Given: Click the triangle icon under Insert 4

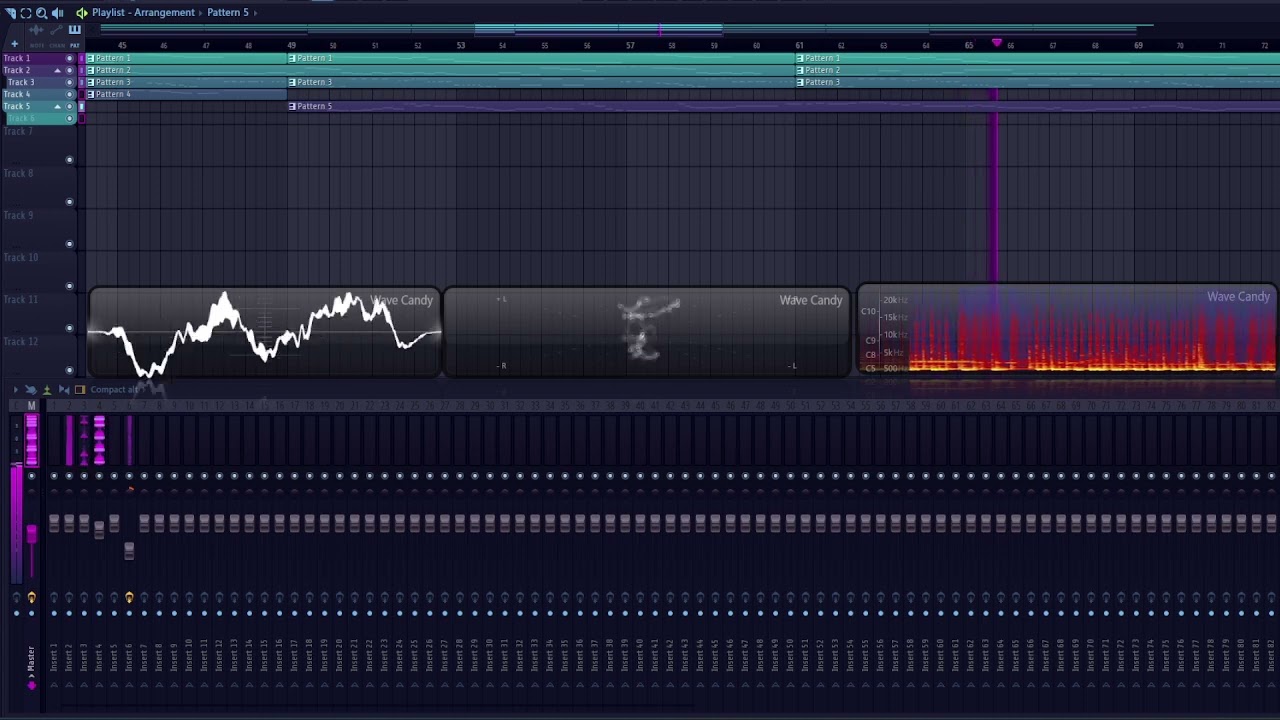Looking at the screenshot, I should (99, 685).
